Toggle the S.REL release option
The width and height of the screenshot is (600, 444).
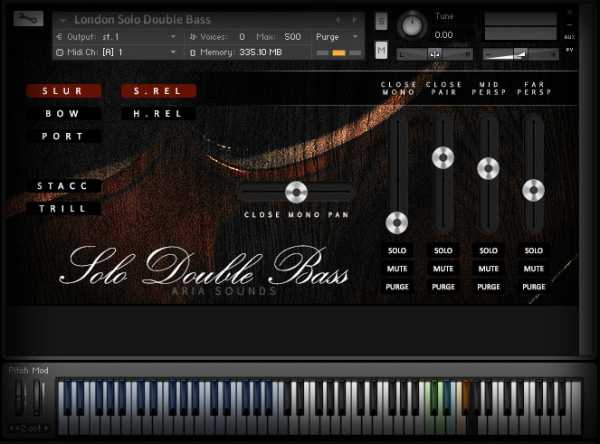click(x=158, y=91)
